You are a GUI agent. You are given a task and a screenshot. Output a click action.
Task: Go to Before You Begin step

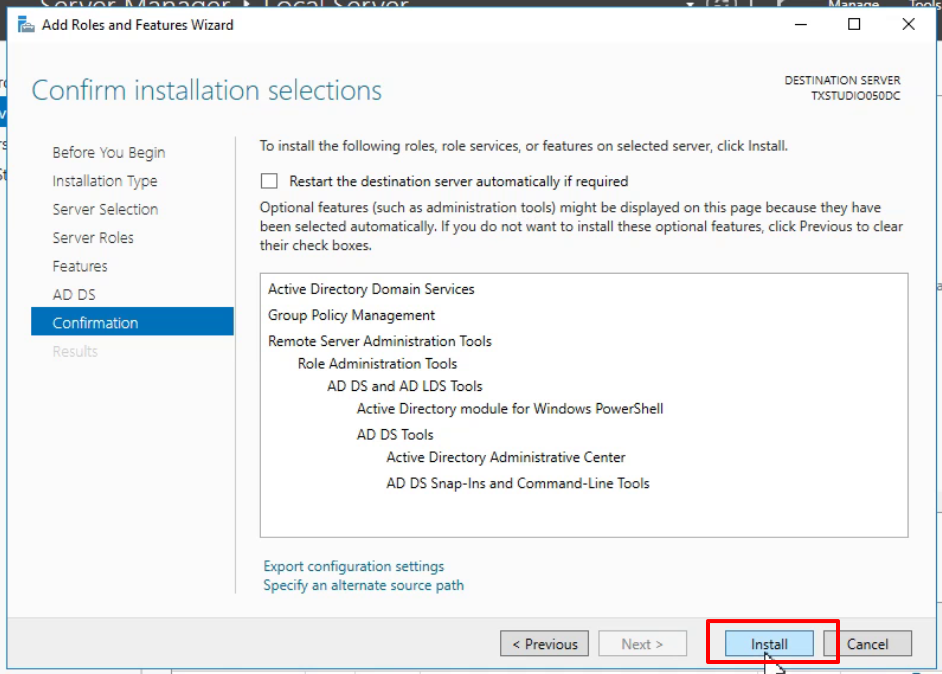click(x=109, y=153)
